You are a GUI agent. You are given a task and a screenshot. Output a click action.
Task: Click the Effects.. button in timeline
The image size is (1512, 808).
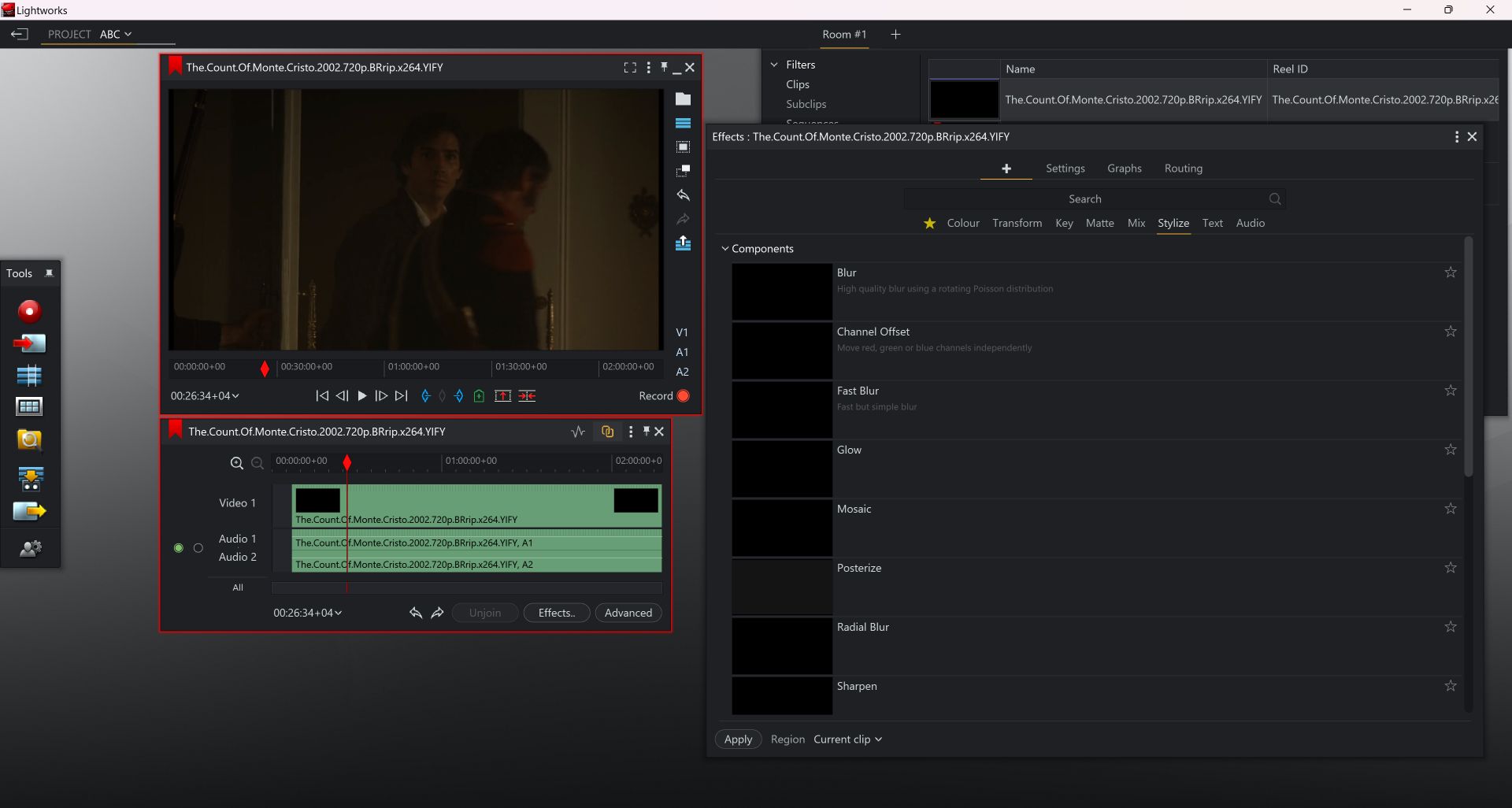coord(557,613)
